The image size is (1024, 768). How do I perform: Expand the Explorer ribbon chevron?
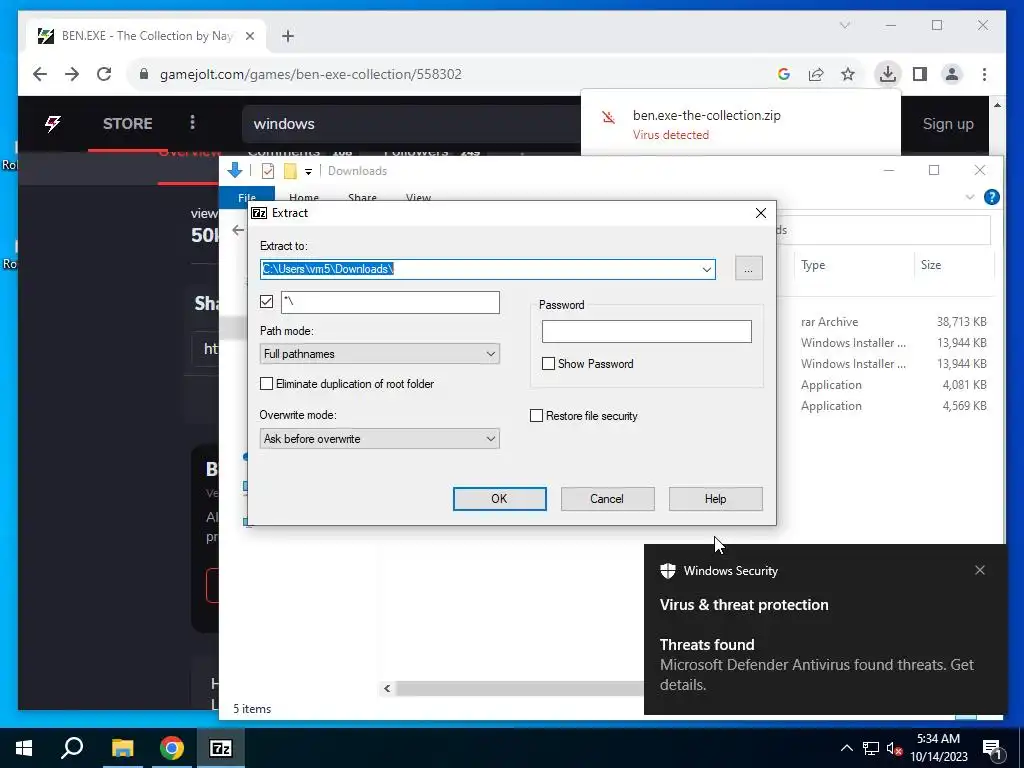pos(970,197)
